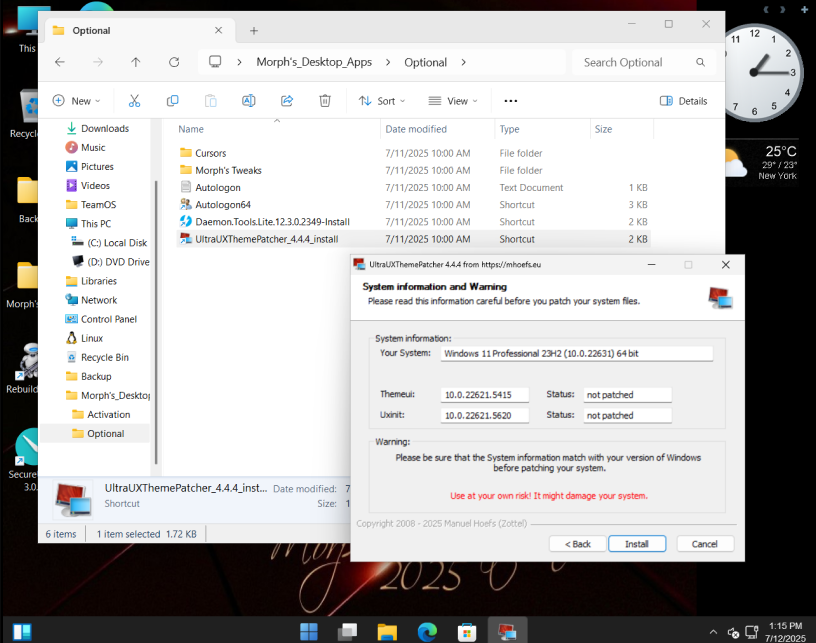Select Daemon.Tools.Lite install shortcut
816x643 pixels.
(x=414, y=222)
